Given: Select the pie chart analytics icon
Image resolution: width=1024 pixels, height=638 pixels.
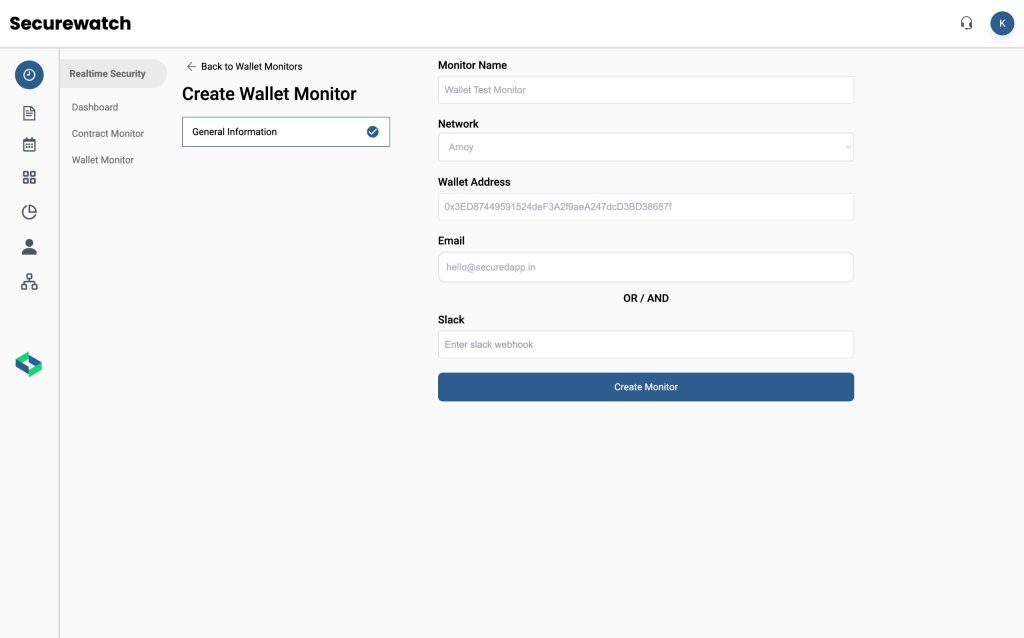Looking at the screenshot, I should (x=28, y=212).
